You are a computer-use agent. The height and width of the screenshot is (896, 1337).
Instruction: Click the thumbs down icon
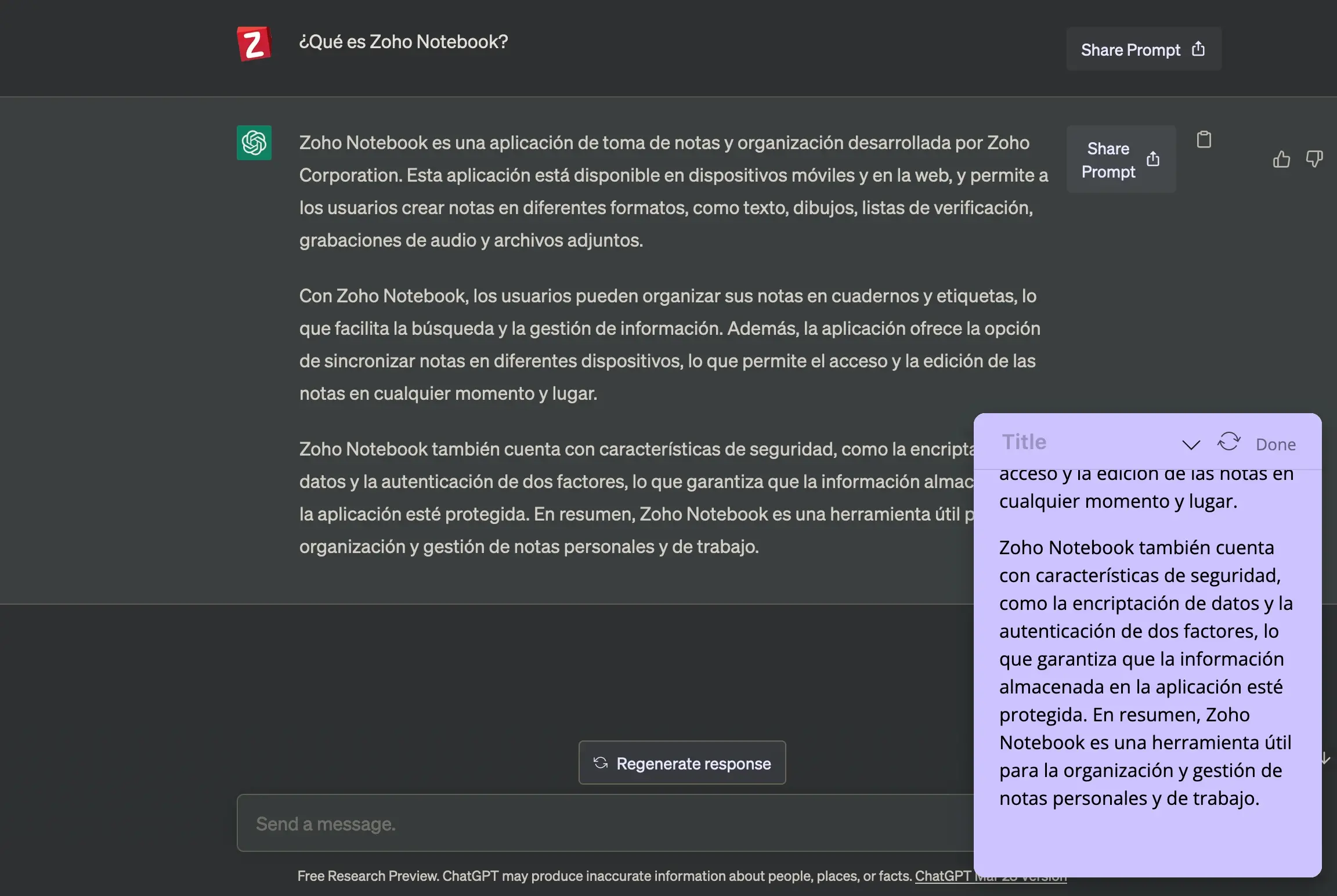pyautogui.click(x=1316, y=159)
